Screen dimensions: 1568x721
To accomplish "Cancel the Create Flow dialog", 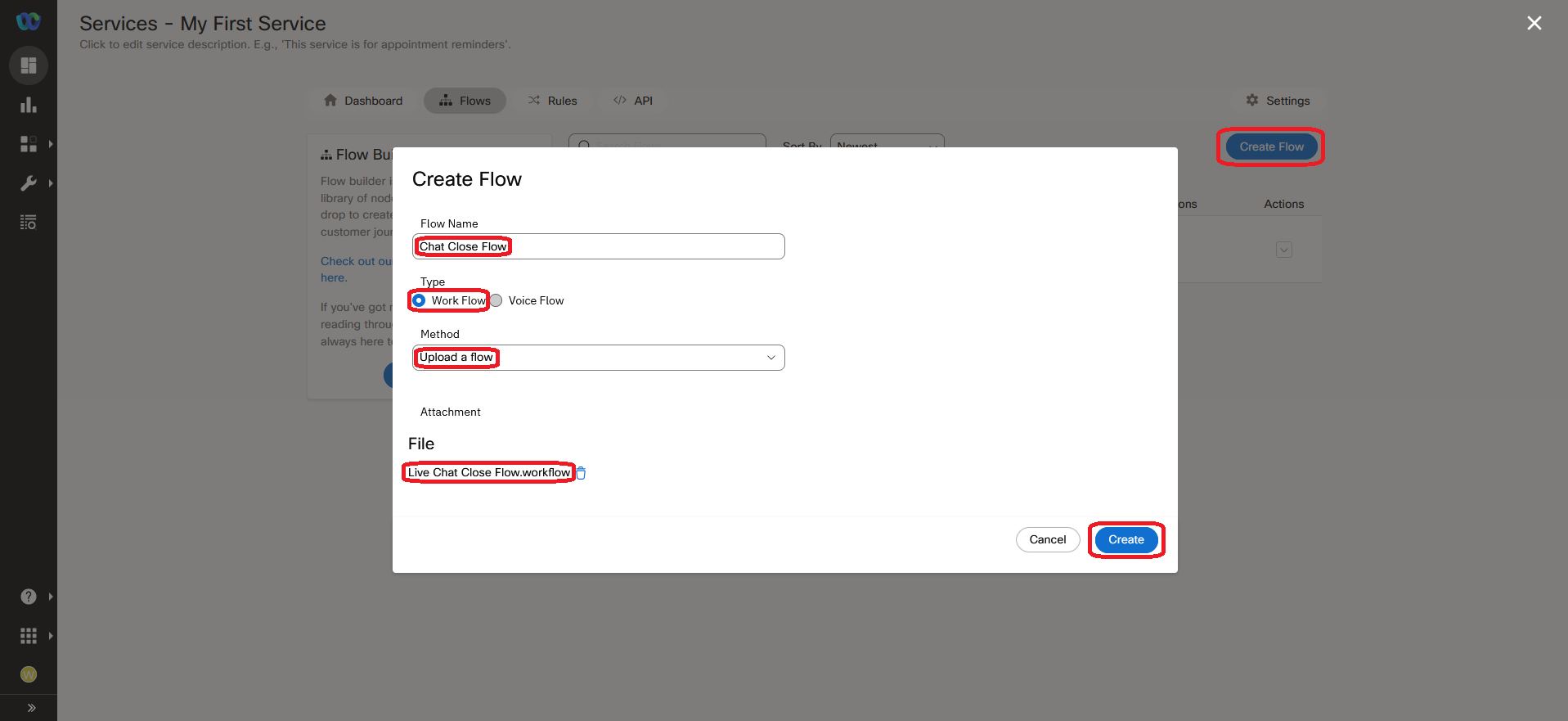I will (x=1048, y=540).
